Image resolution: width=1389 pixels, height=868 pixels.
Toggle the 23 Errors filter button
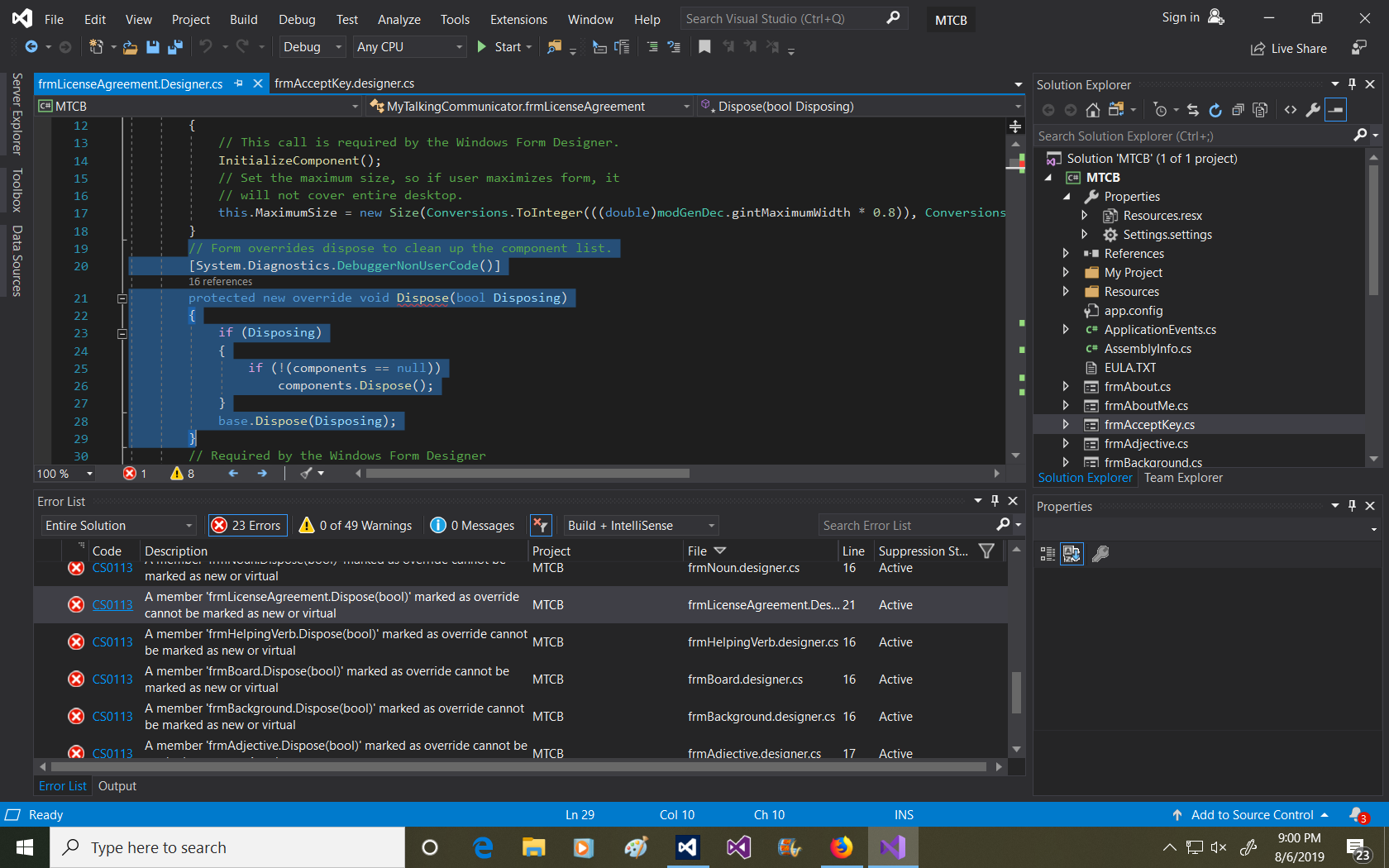[x=247, y=525]
